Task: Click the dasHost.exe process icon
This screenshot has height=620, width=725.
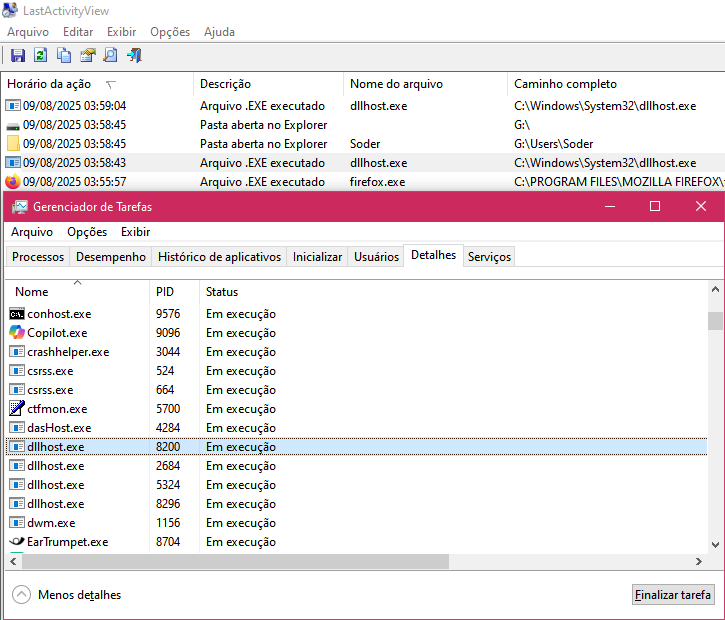Action: [17, 428]
